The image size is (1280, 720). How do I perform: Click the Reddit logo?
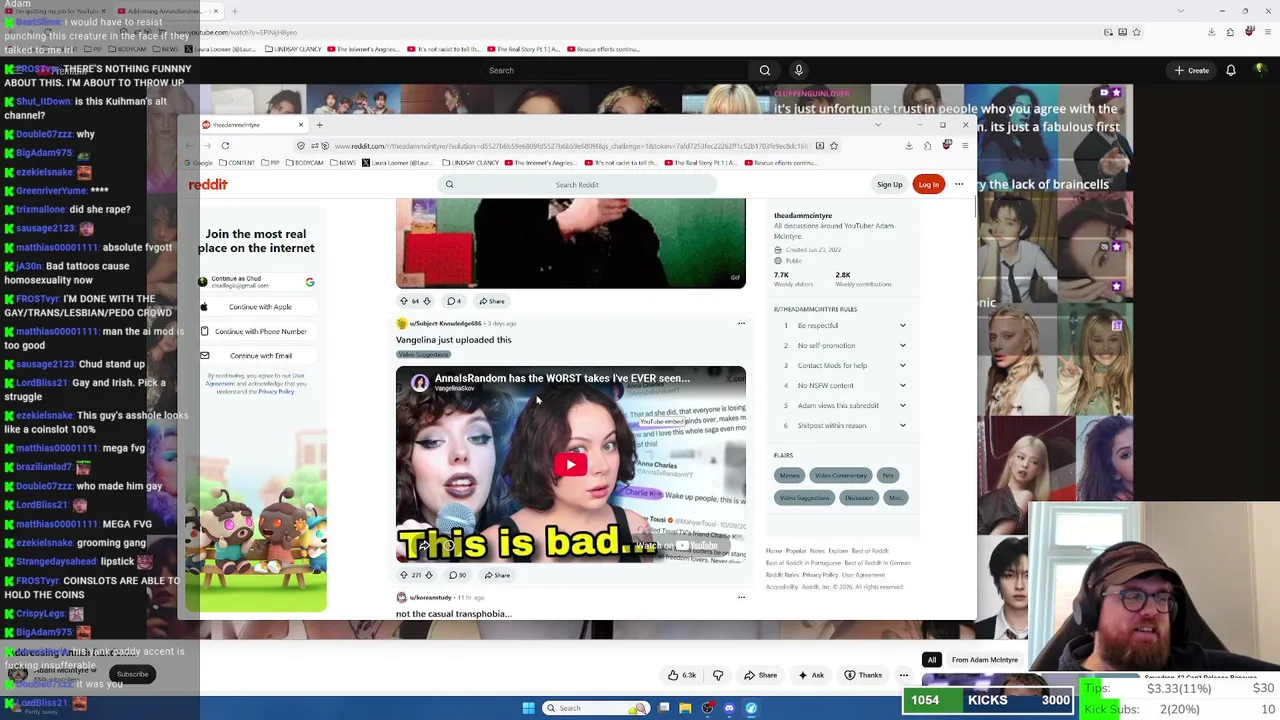[208, 184]
